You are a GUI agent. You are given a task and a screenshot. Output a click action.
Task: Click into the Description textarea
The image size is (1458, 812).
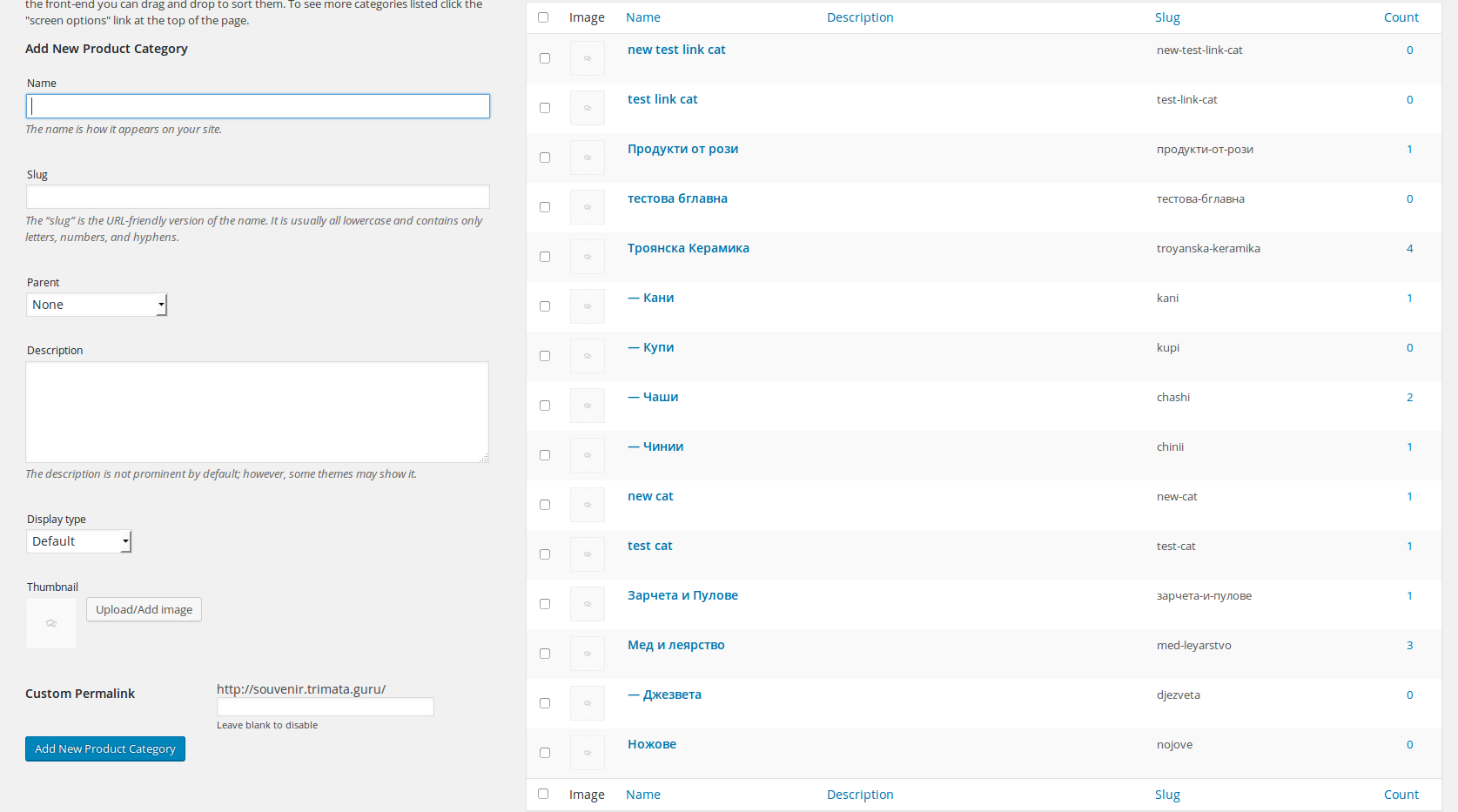(x=257, y=412)
